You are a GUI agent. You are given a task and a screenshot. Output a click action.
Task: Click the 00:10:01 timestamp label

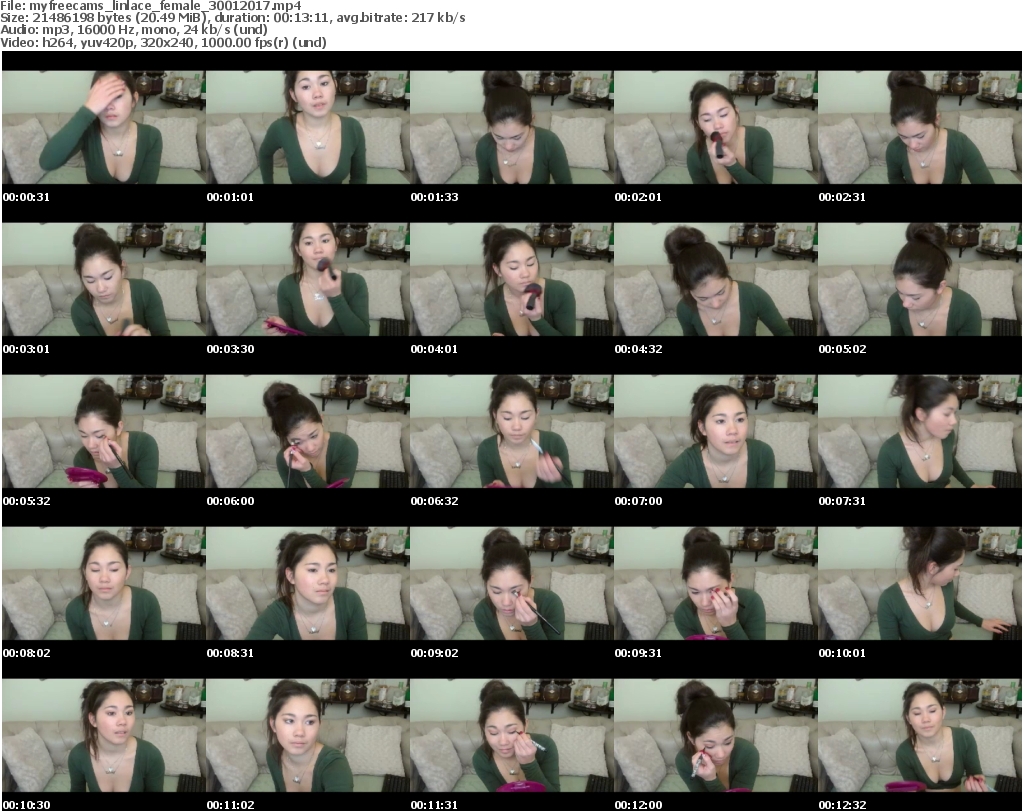click(x=842, y=653)
